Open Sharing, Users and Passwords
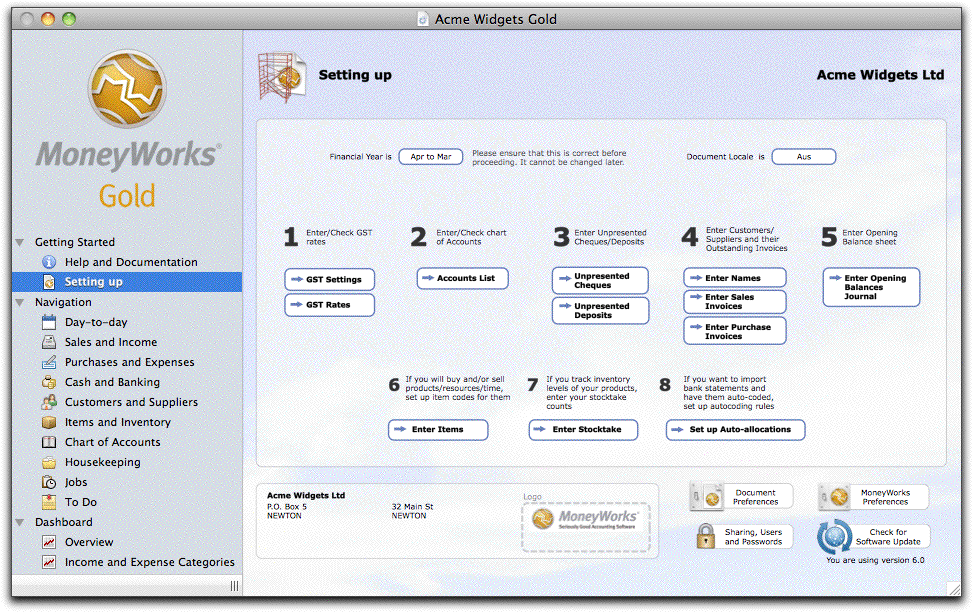Screen dimensions: 973x612 point(753,536)
